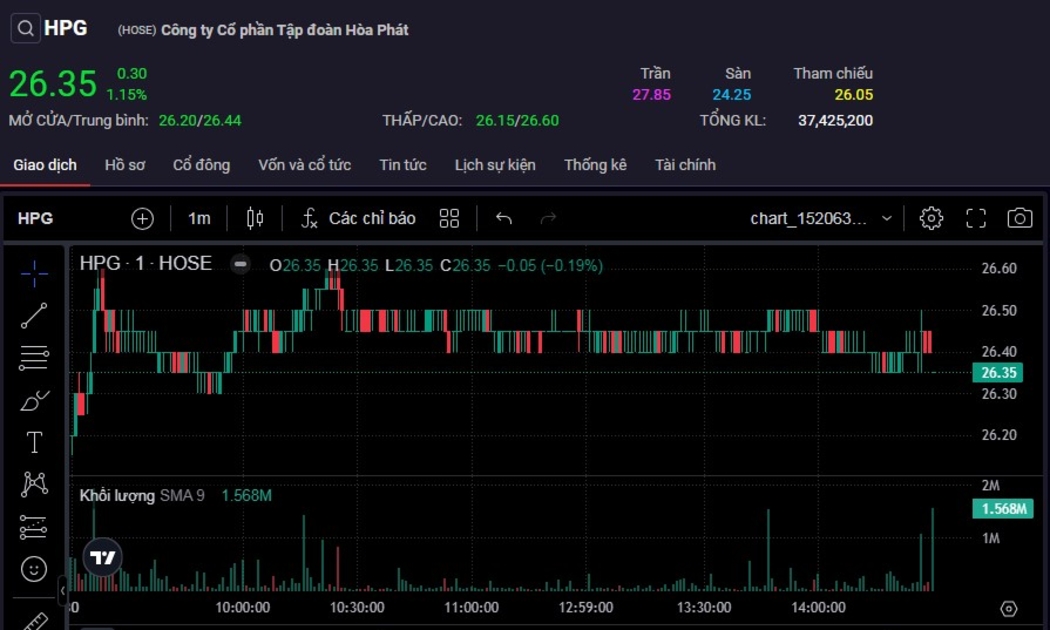Collapse the HPG chart legend toggle
The height and width of the screenshot is (630, 1050).
[x=240, y=265]
